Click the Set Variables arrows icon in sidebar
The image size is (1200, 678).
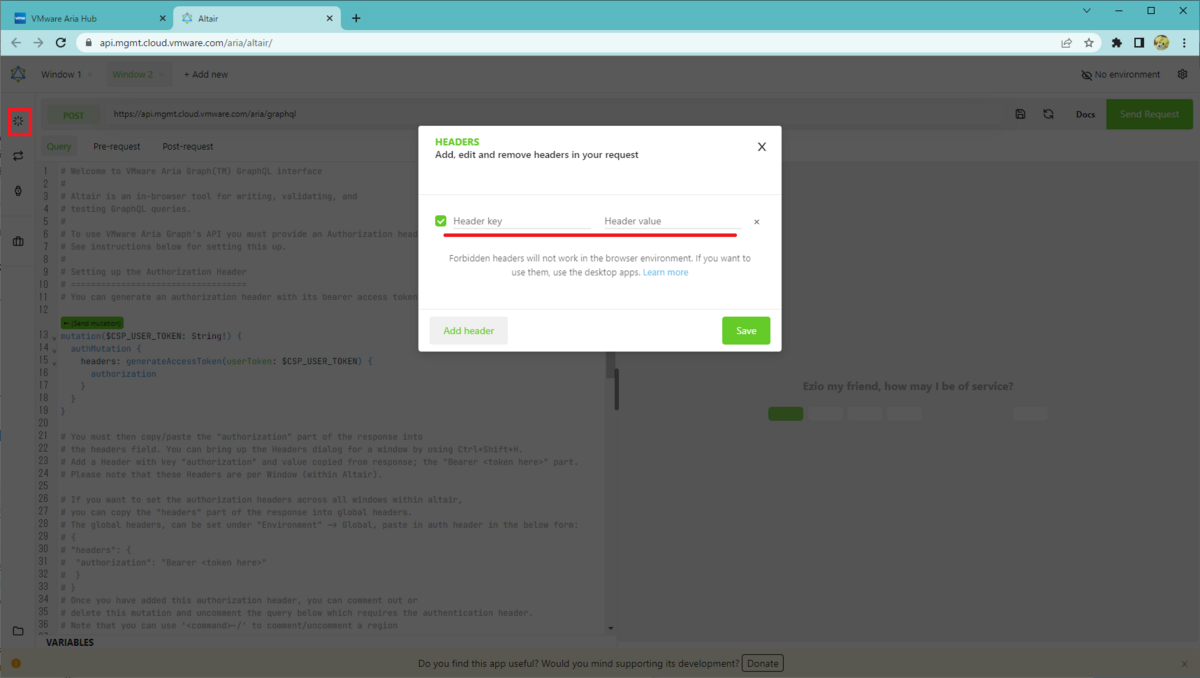(18, 156)
